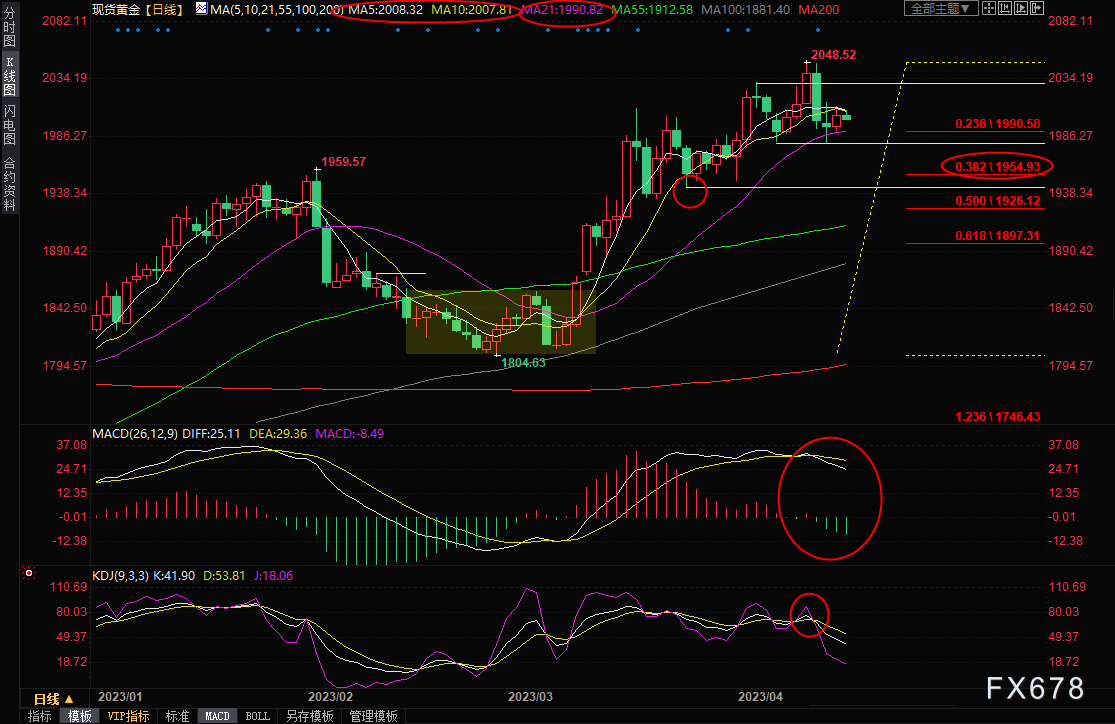Choose the 标准 template
Image resolution: width=1115 pixels, height=724 pixels.
(x=177, y=716)
